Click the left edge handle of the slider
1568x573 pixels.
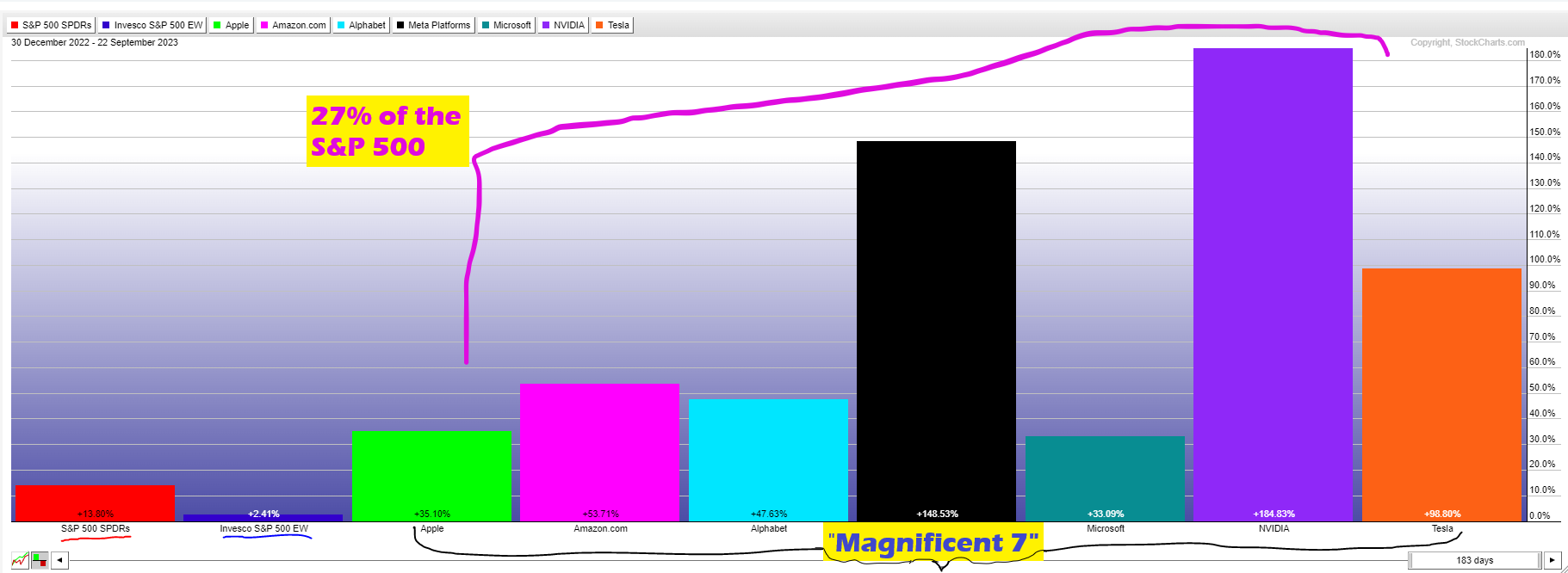1410,560
